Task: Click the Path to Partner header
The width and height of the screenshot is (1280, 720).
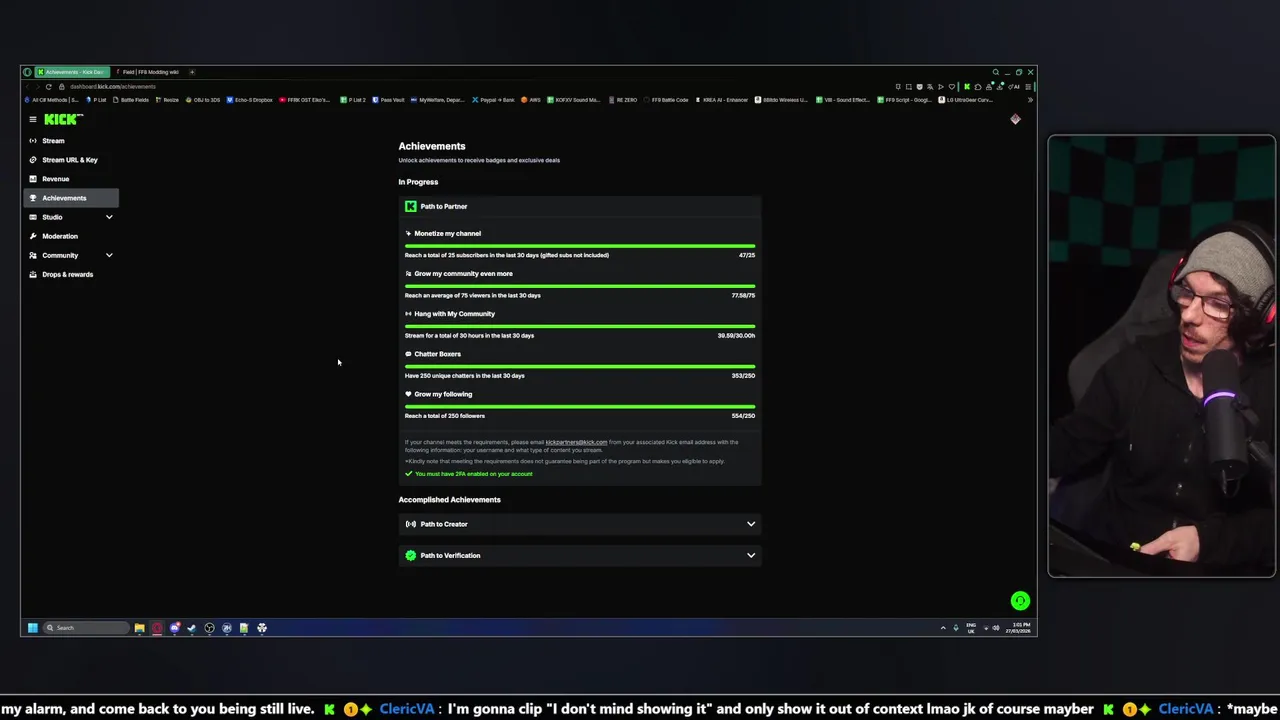Action: (x=580, y=206)
